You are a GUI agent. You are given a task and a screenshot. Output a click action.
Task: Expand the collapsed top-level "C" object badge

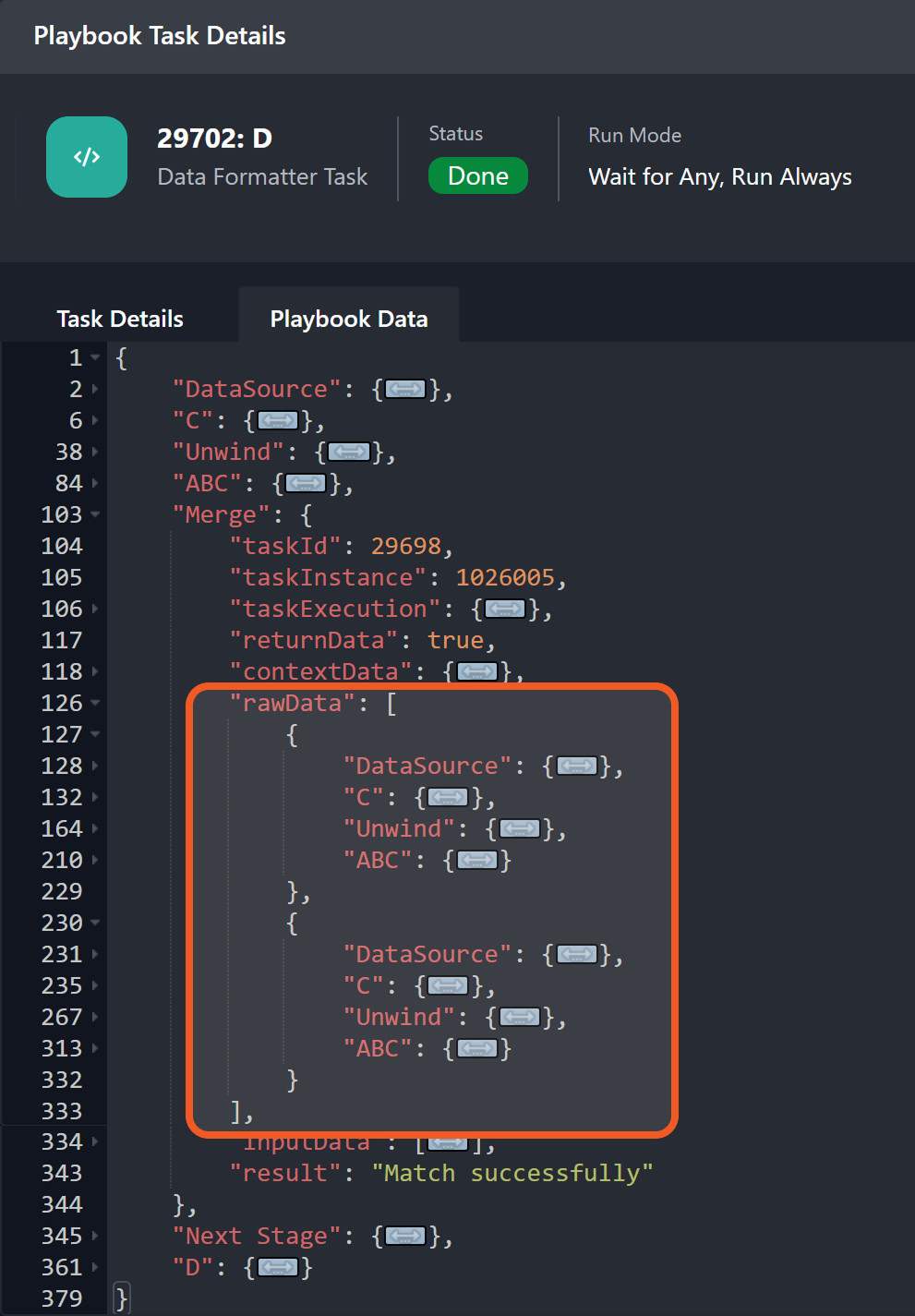point(277,421)
